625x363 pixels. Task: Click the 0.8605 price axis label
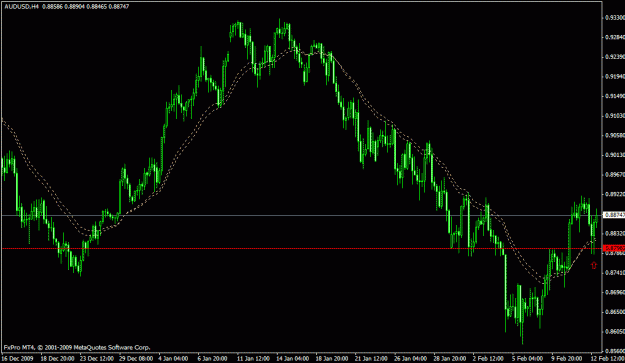point(615,331)
